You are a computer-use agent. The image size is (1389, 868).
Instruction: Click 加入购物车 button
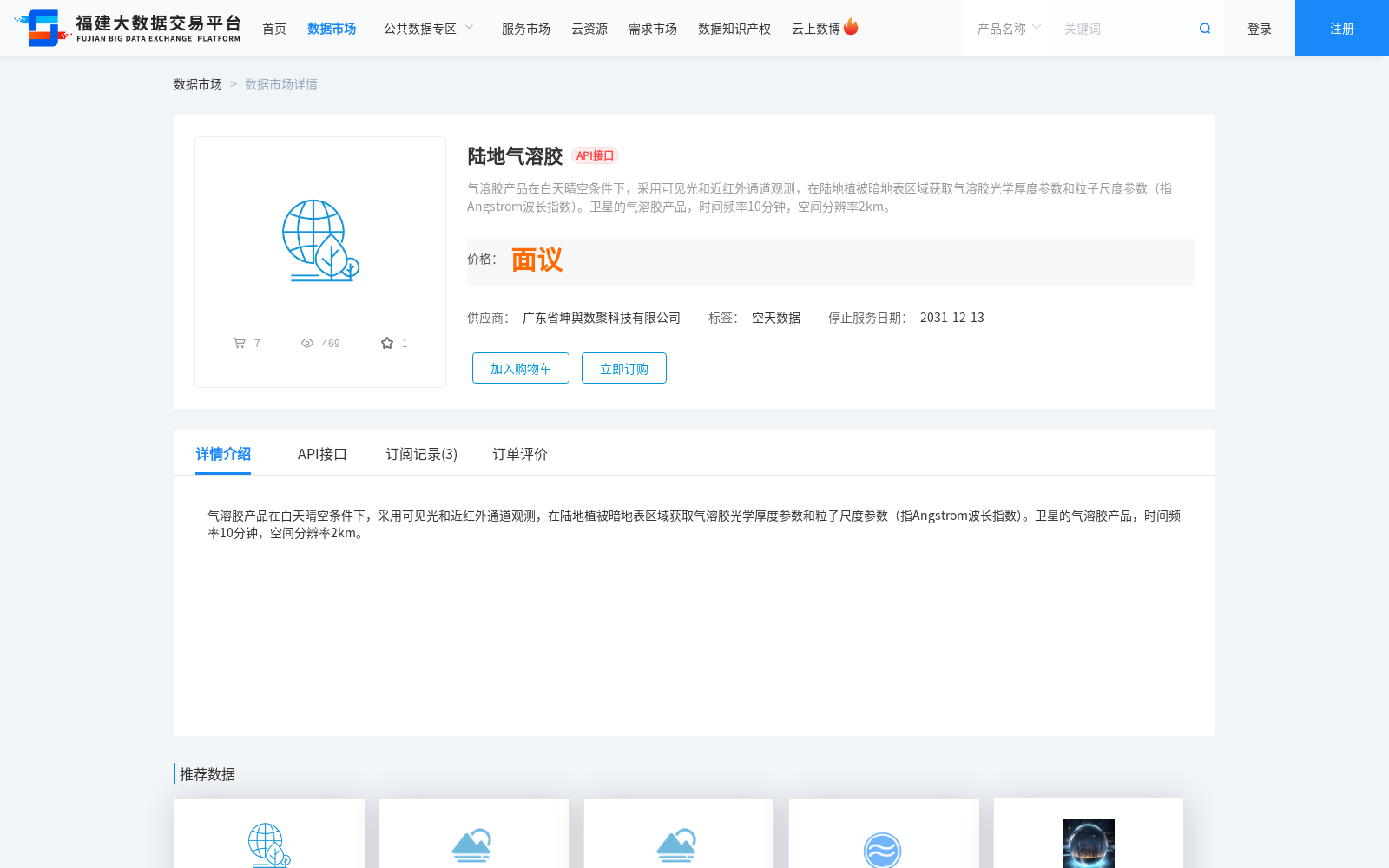(521, 368)
